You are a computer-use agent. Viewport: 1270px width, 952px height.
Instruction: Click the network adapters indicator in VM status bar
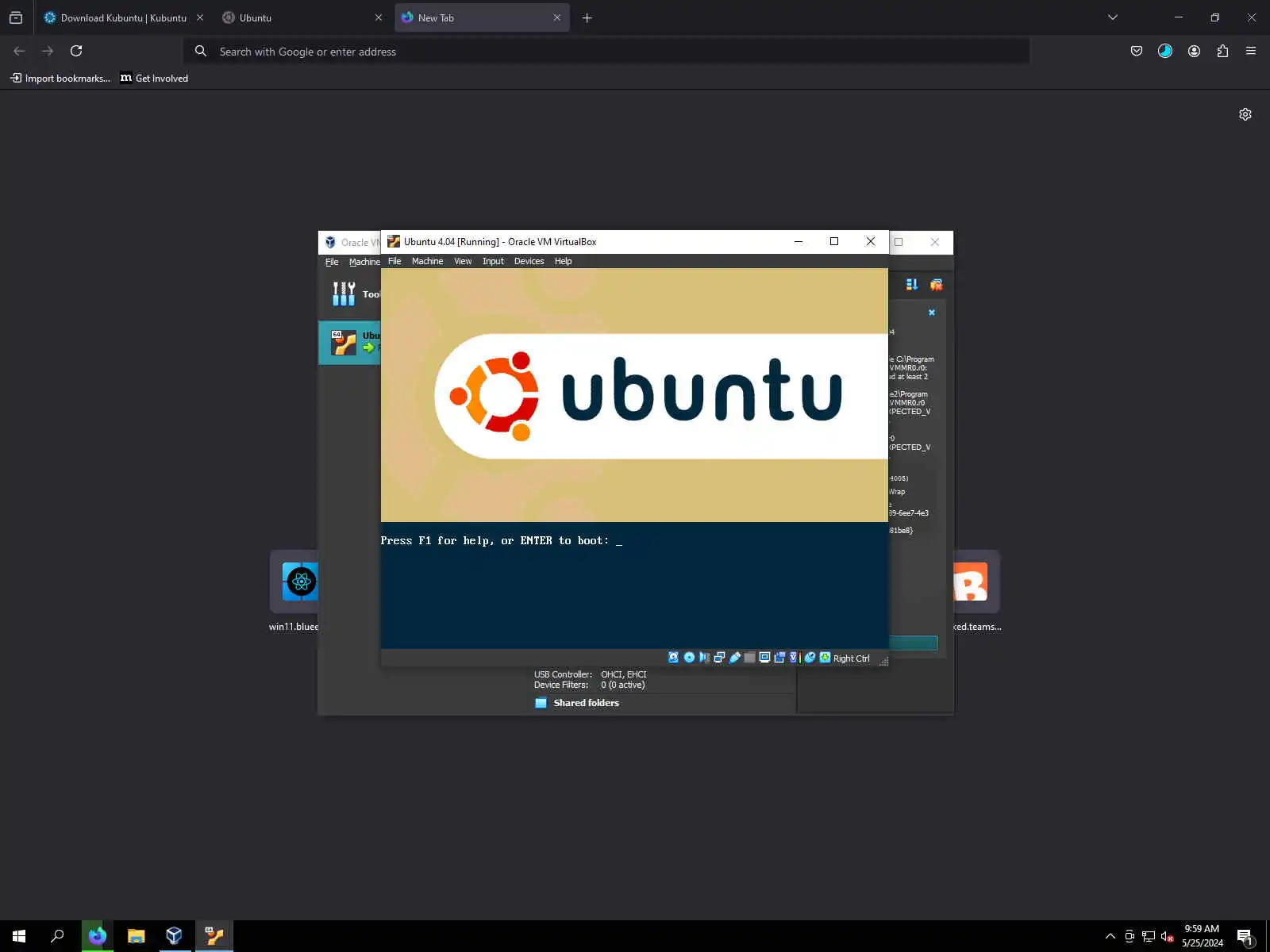pyautogui.click(x=719, y=657)
